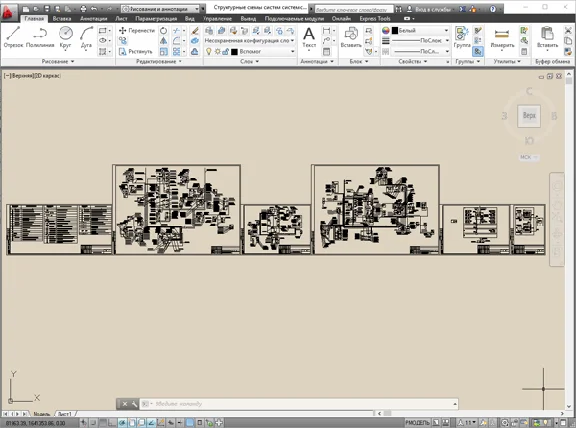
Task: Open the Белый color dropdown
Action: 420,30
